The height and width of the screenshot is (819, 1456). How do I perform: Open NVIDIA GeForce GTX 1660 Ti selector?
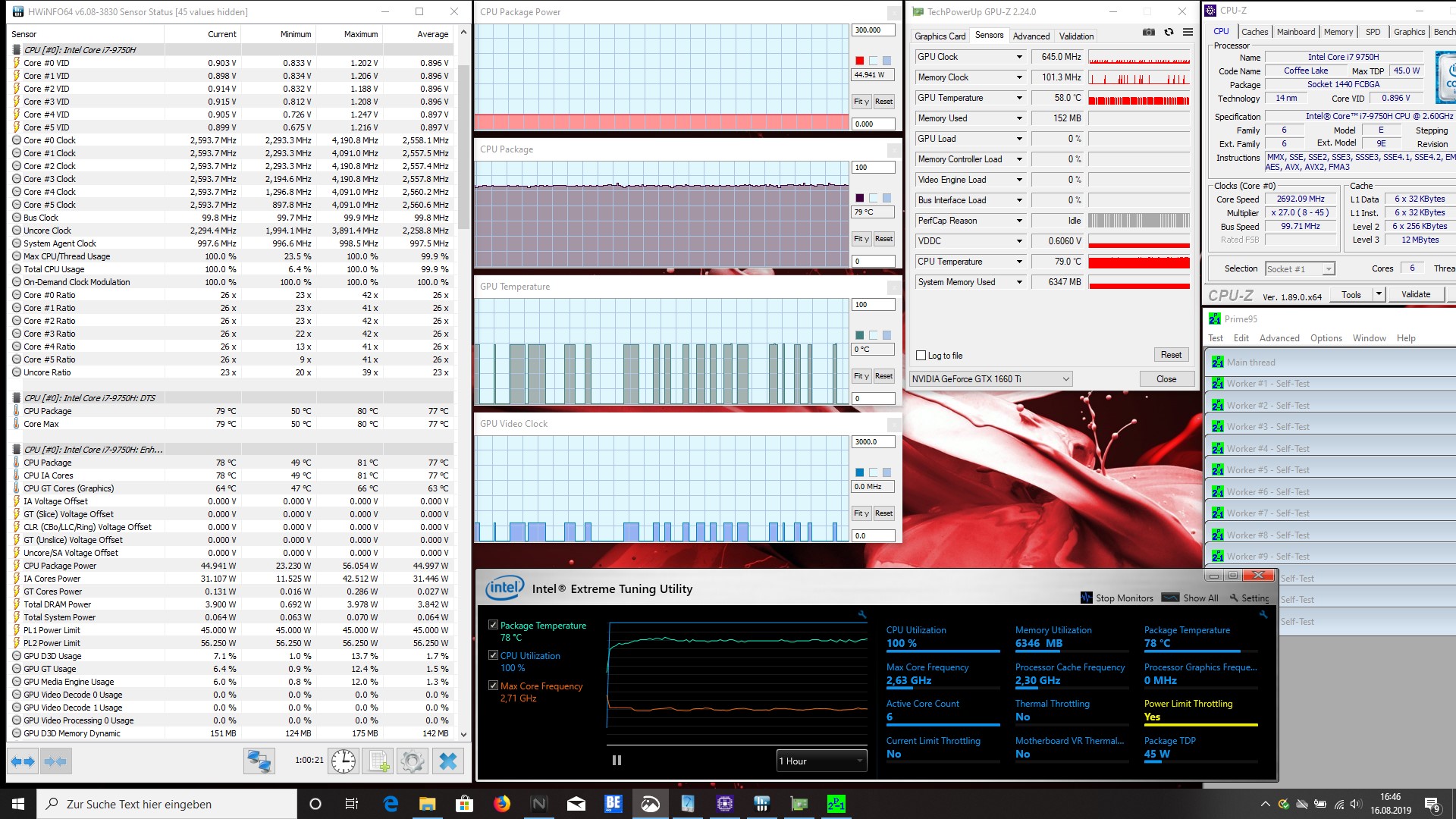tap(990, 378)
